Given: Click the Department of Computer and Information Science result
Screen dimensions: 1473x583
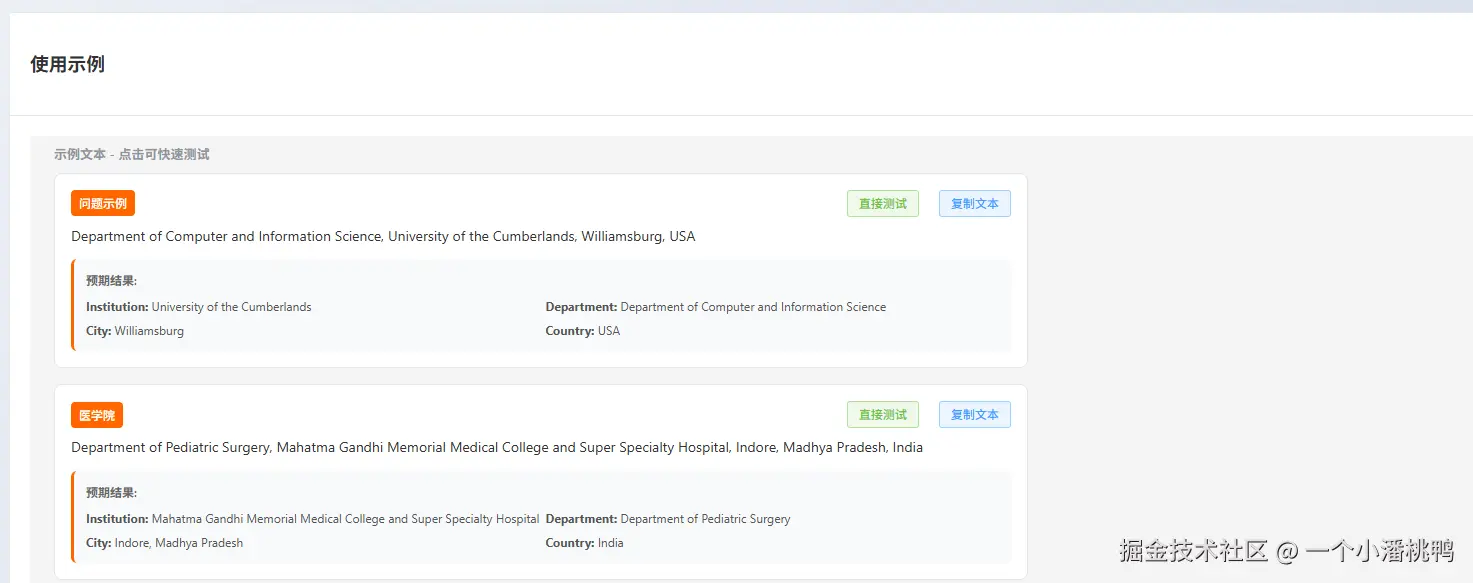Looking at the screenshot, I should [716, 307].
